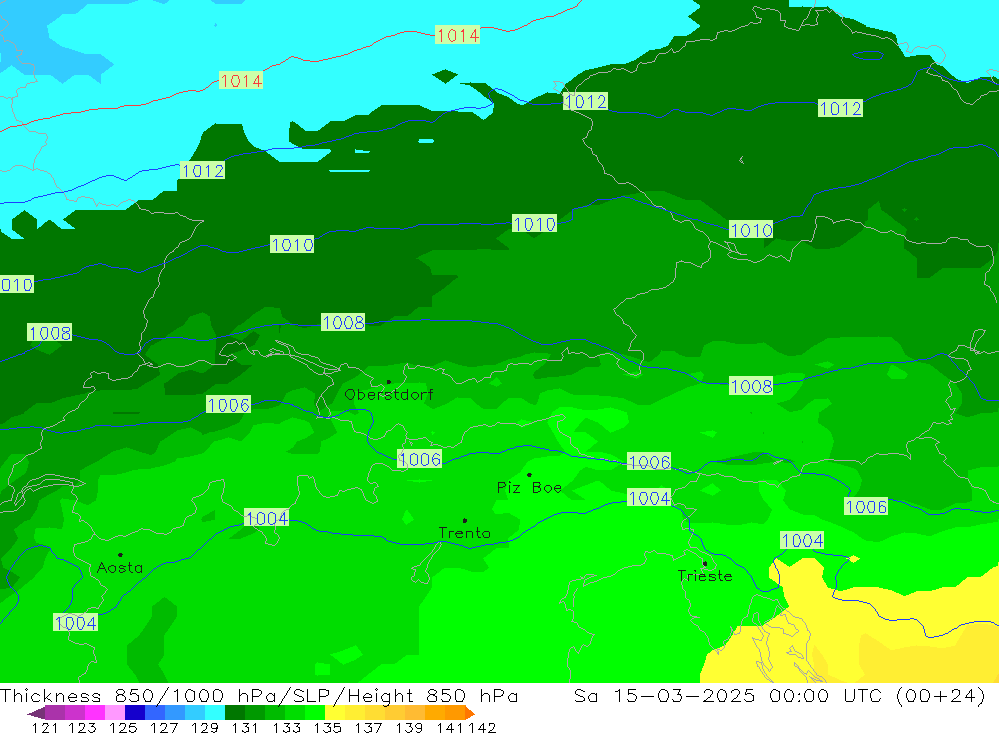Select the 1006 isobar label left of Oberstdorf

(228, 404)
